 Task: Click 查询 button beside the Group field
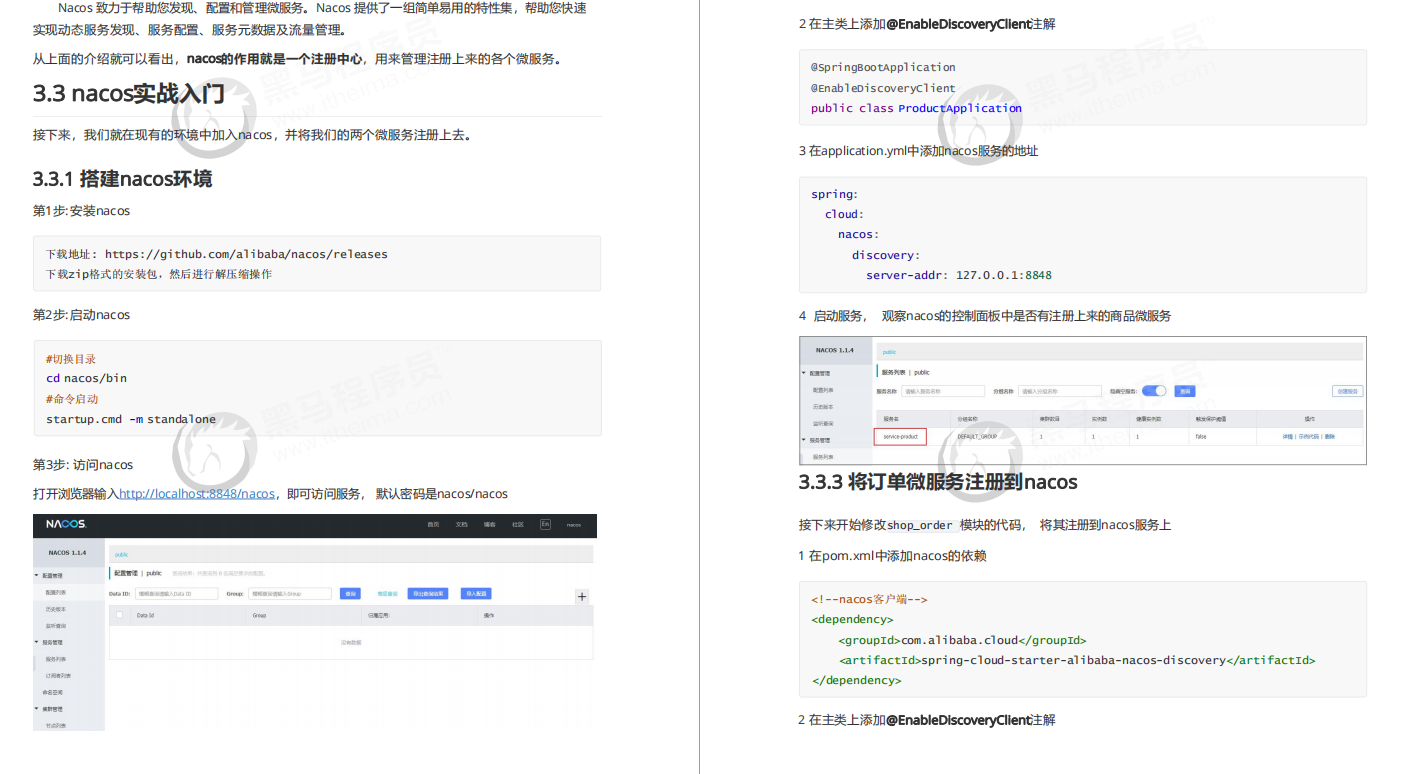(x=350, y=593)
